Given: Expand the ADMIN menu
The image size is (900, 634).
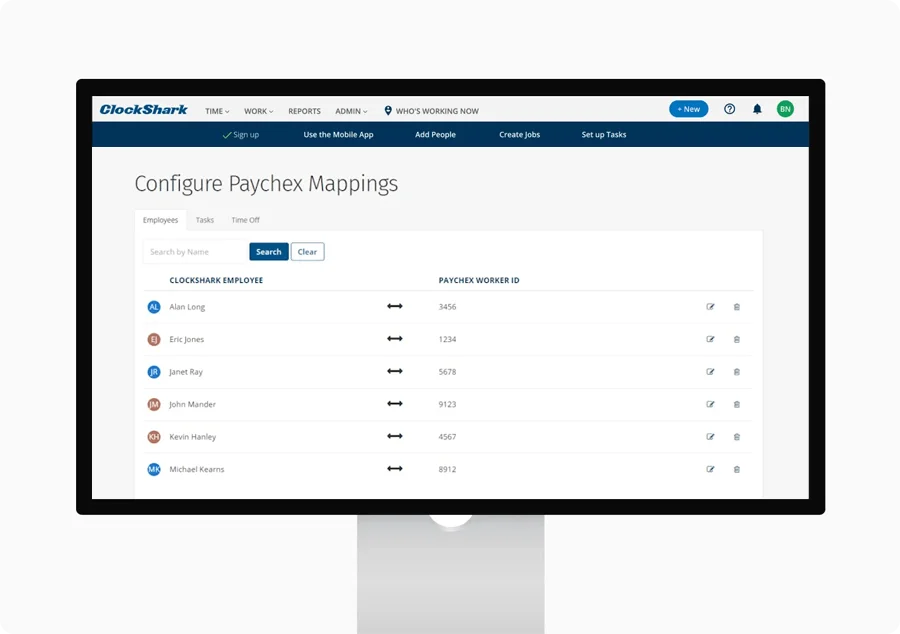Looking at the screenshot, I should pyautogui.click(x=351, y=111).
